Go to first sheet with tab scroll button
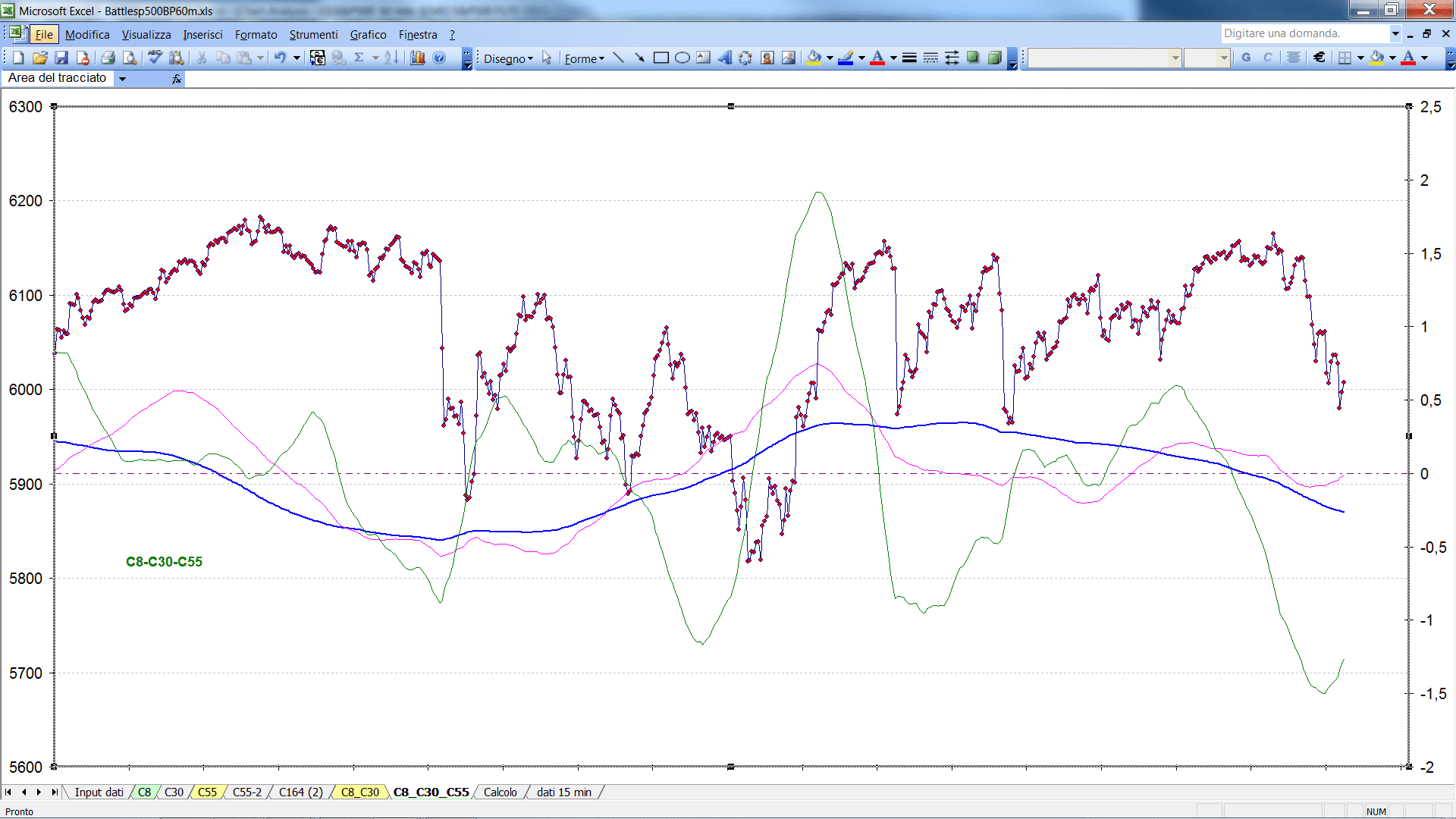Viewport: 1456px width, 819px height. click(8, 792)
